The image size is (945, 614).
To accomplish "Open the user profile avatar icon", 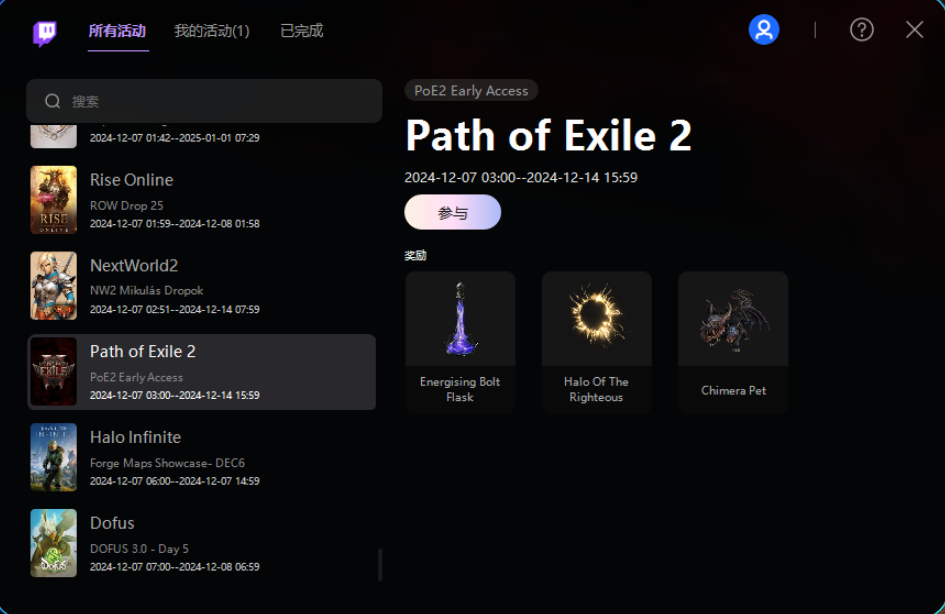I will 764,30.
